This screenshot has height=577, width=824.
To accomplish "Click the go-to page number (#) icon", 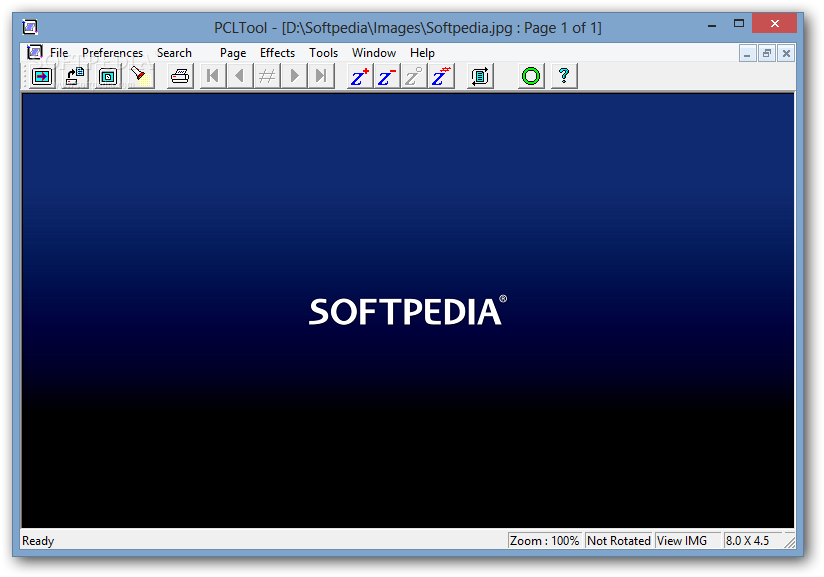I will [267, 76].
